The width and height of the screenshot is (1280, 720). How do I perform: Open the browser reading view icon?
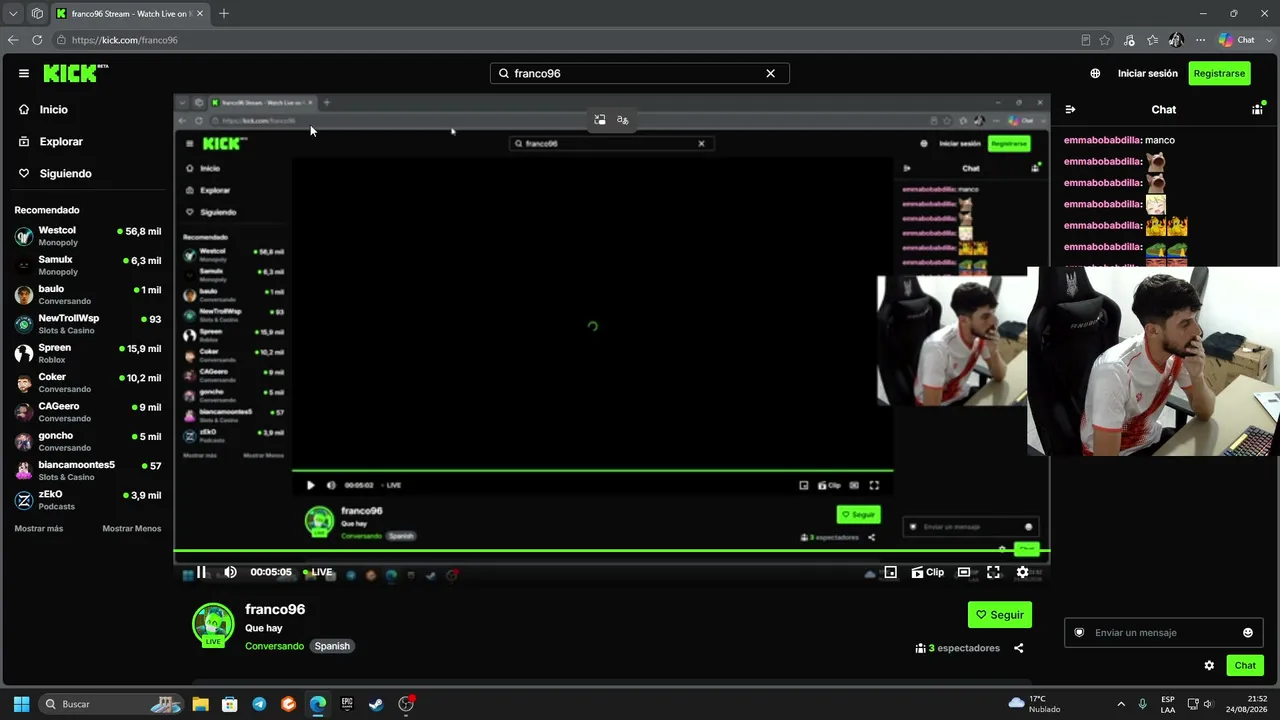click(1086, 40)
